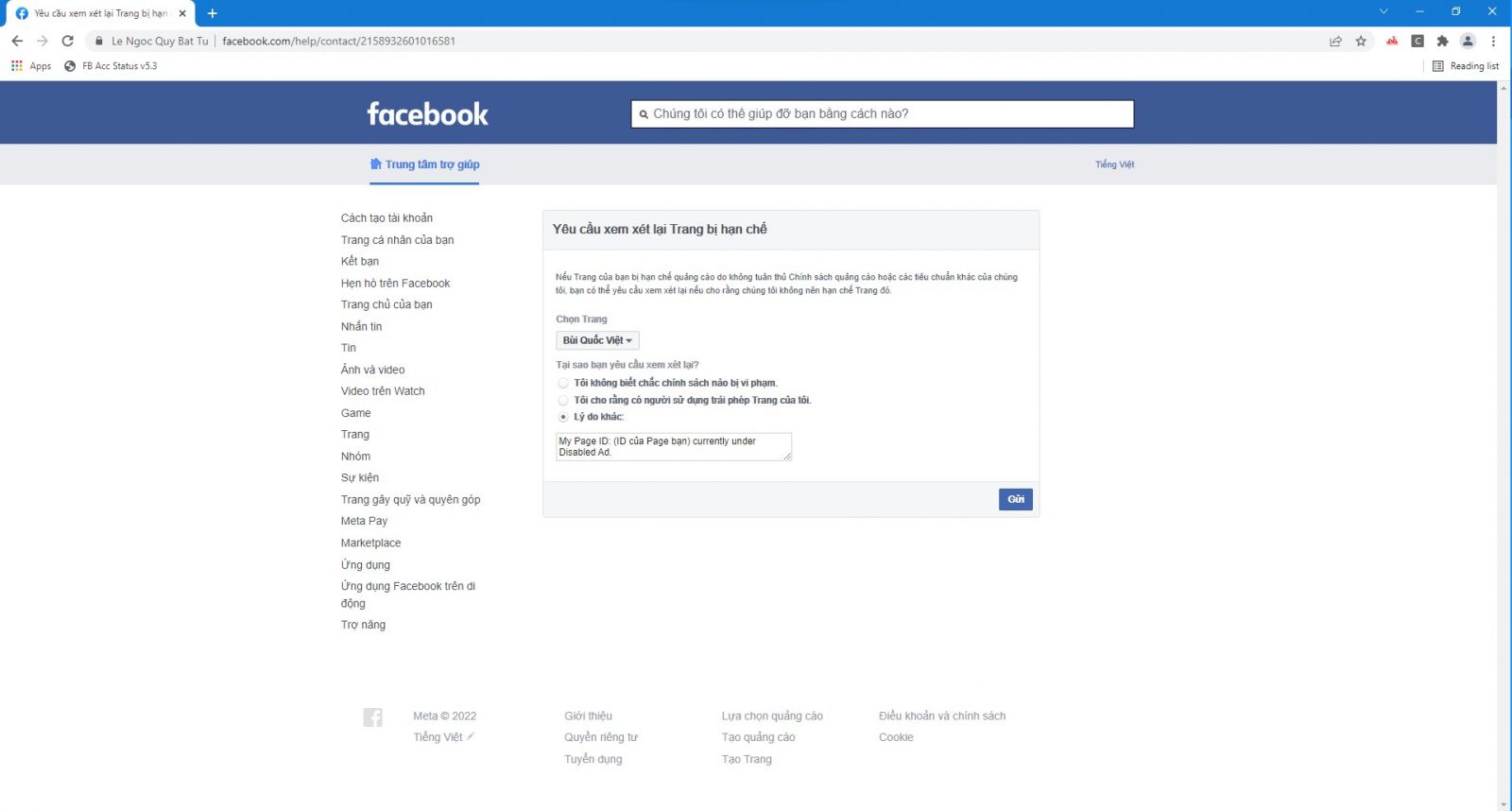The height and width of the screenshot is (811, 1512).
Task: Open the 'Tạo quảng cáo' footer link
Action: [x=758, y=737]
